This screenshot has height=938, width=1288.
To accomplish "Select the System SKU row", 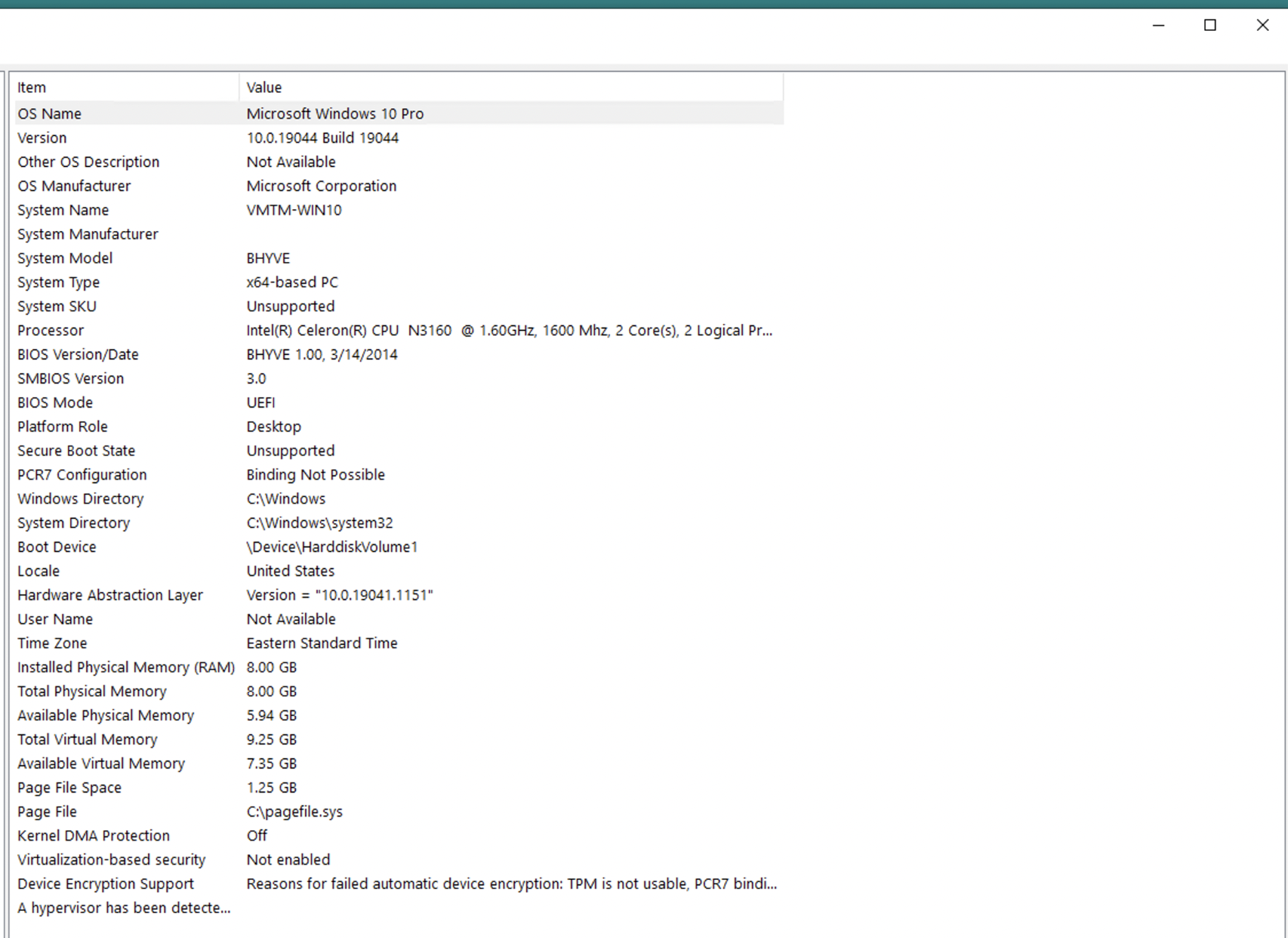I will click(399, 307).
